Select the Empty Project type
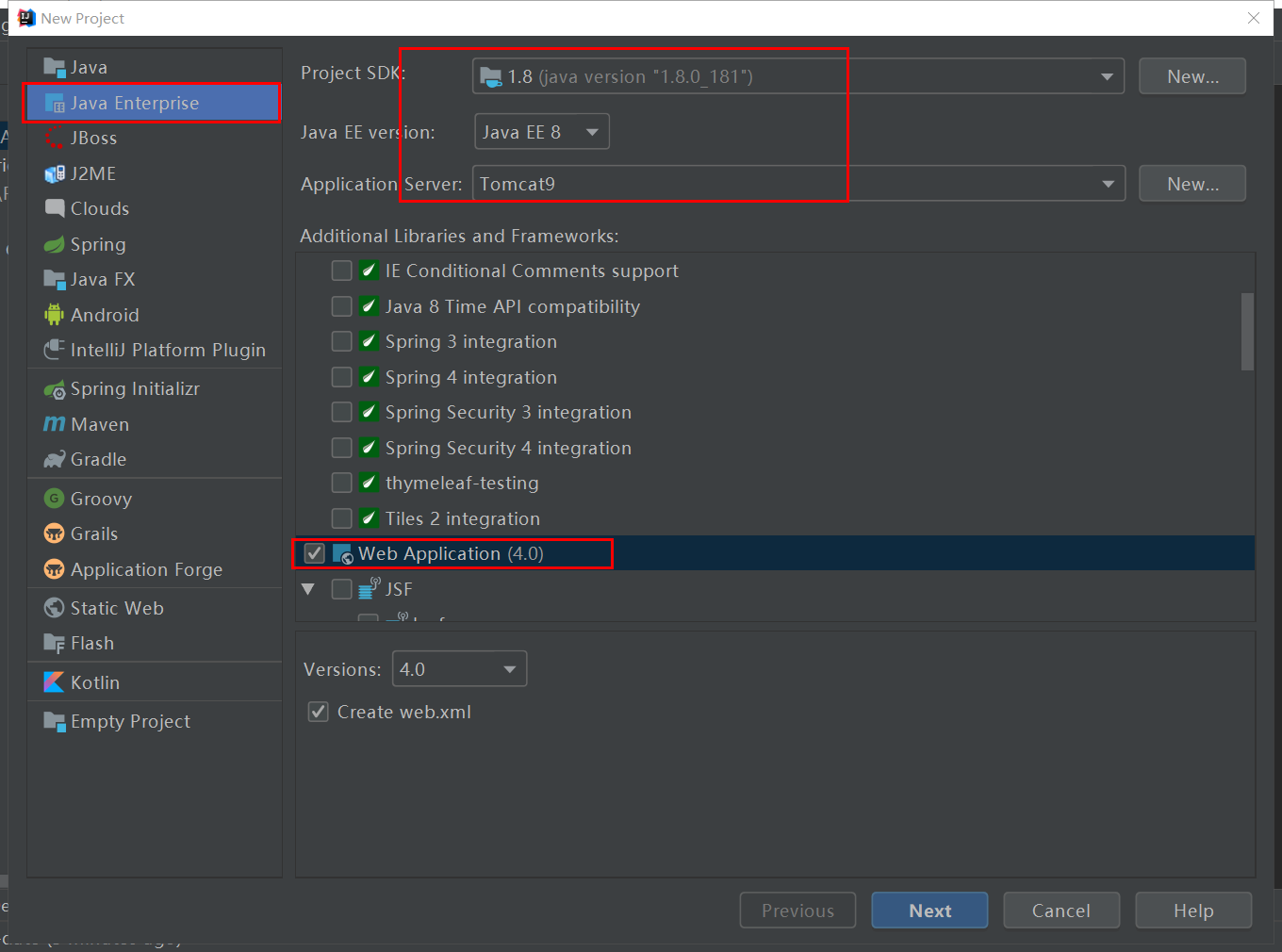Screen dimensions: 1282x952 155,721
